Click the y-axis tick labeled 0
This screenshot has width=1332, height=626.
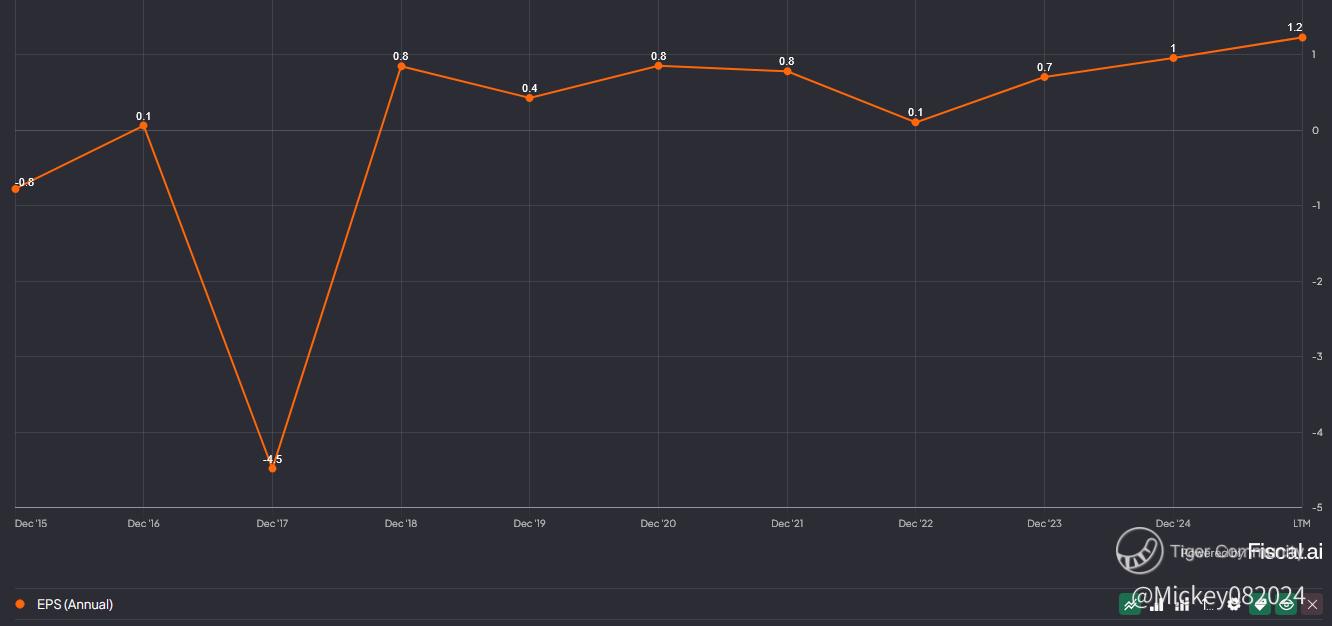(1315, 130)
